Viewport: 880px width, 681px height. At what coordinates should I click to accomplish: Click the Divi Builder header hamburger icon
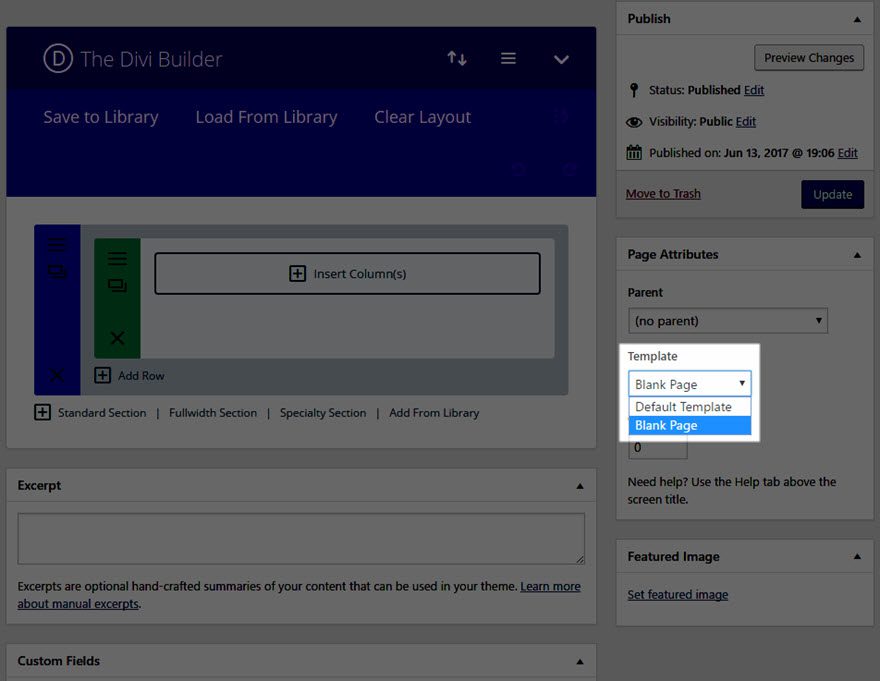(x=508, y=59)
